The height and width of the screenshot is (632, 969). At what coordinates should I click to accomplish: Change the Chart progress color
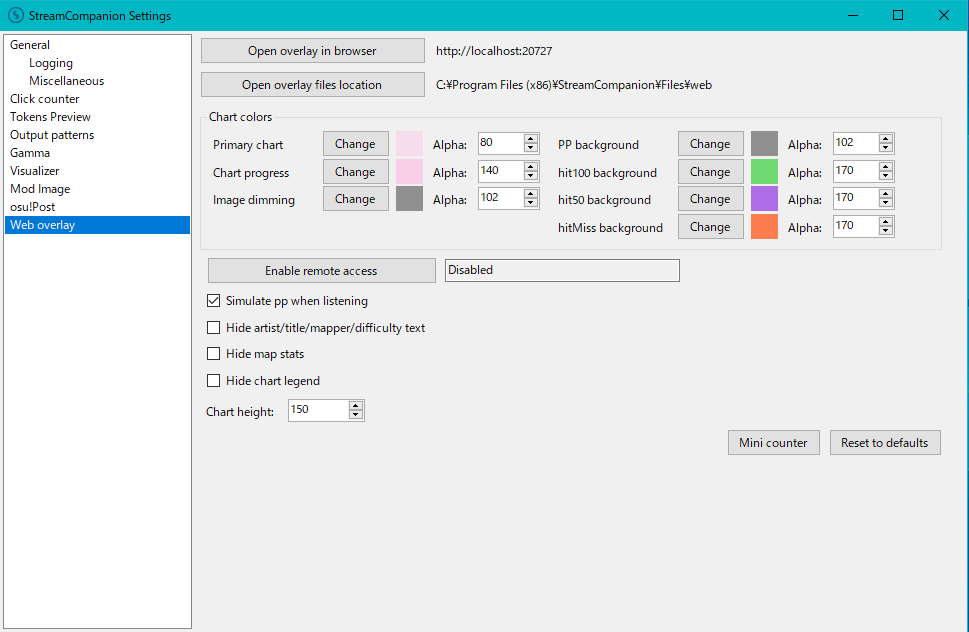355,172
